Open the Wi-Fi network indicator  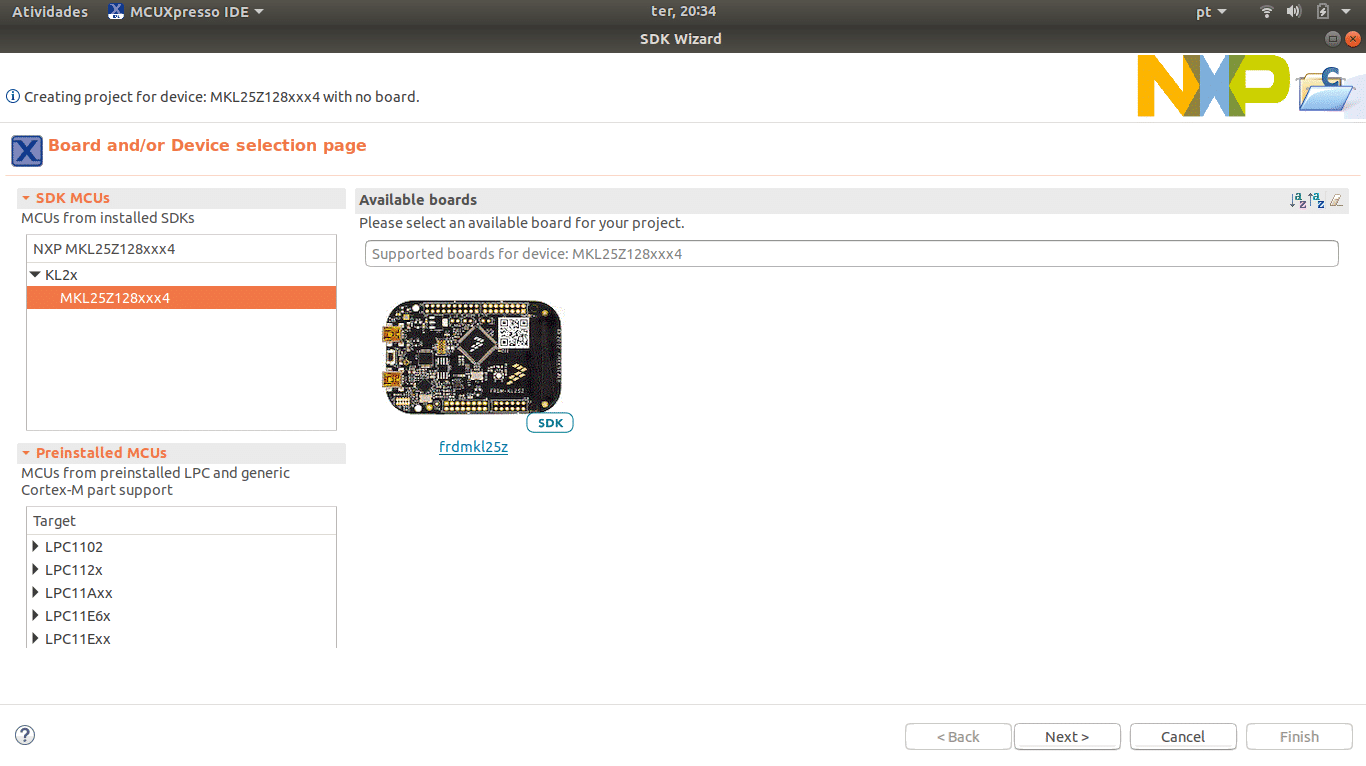click(1266, 12)
